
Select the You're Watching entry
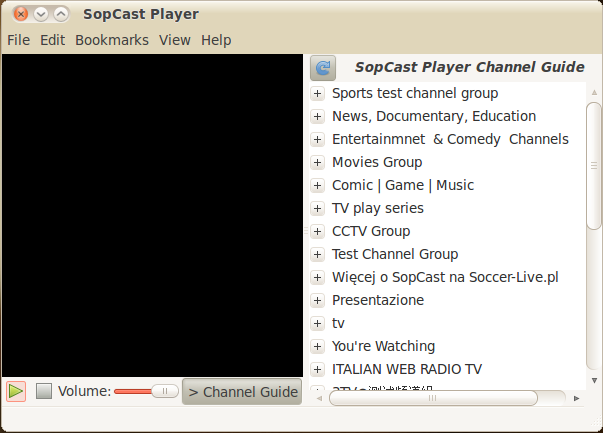[x=383, y=346]
